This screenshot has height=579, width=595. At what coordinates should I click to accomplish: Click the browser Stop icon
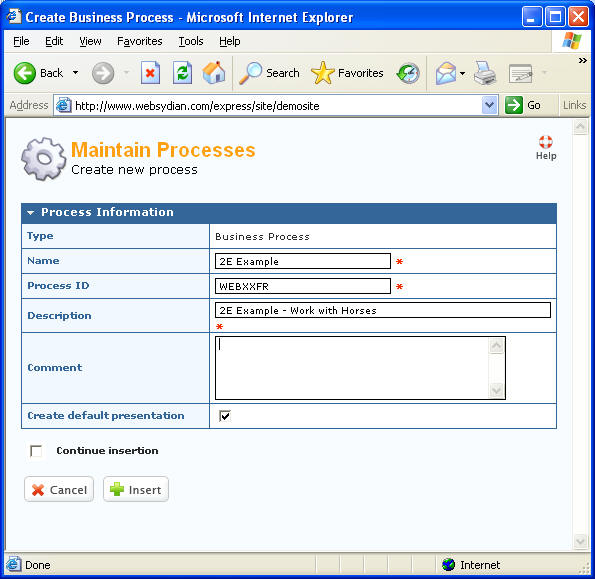pos(150,73)
